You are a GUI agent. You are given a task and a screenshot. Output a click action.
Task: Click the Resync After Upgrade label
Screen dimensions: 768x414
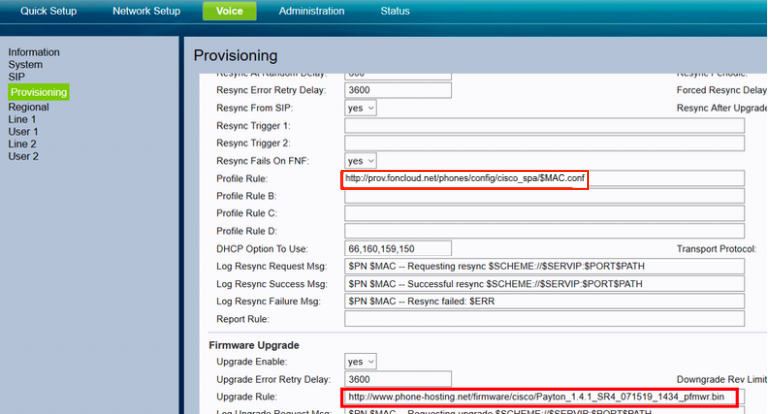(x=722, y=108)
